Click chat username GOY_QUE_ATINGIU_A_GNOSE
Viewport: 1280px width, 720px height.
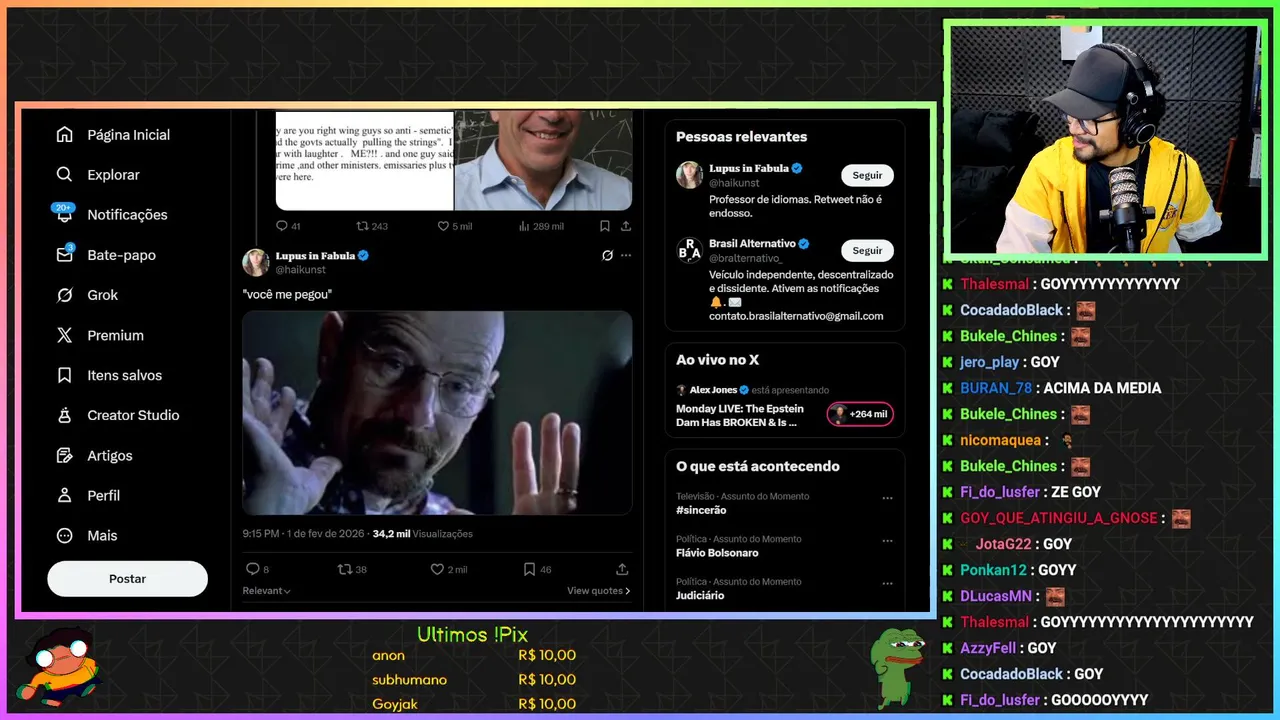point(1059,518)
